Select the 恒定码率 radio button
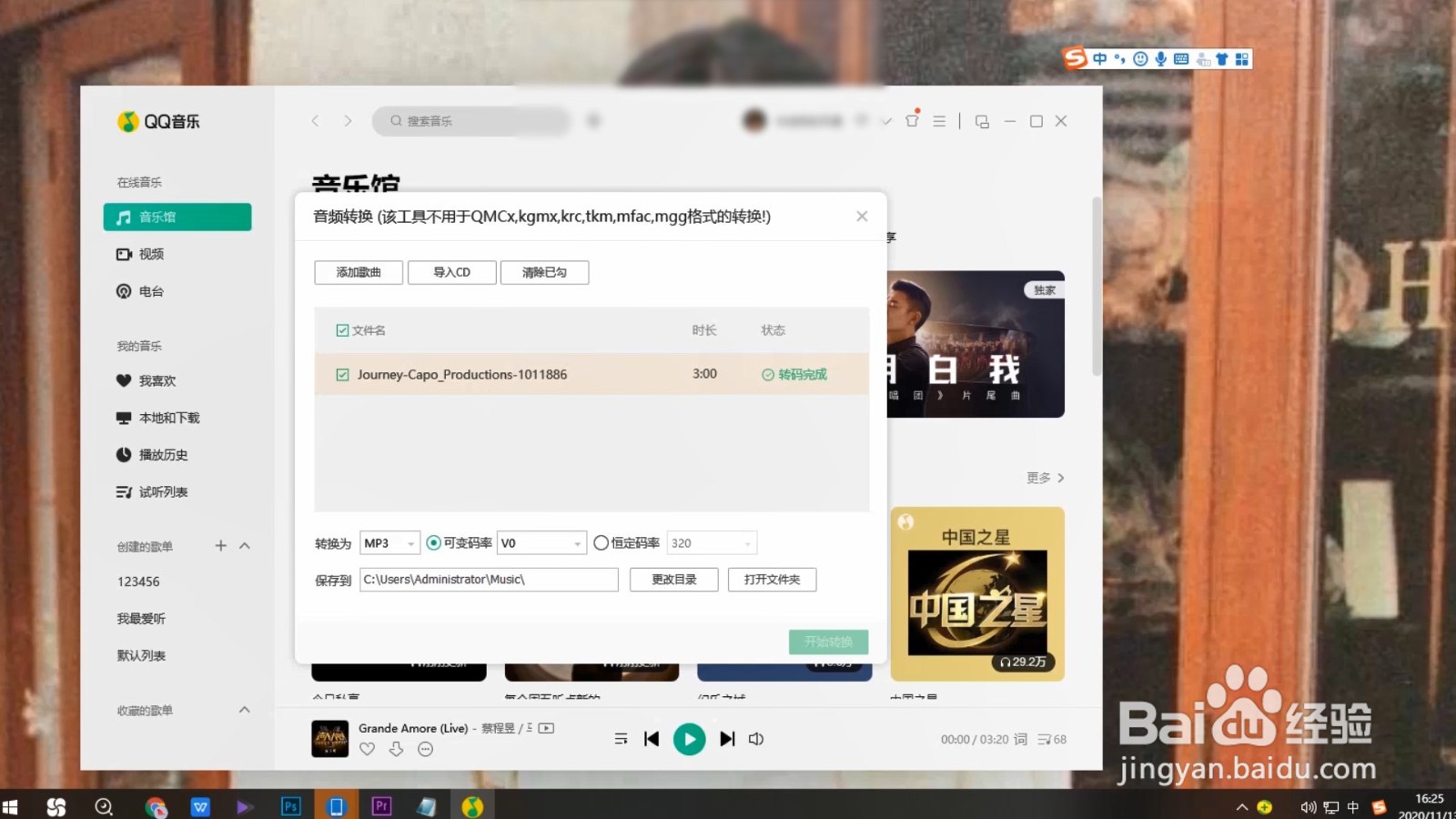The width and height of the screenshot is (1456, 819). click(602, 542)
